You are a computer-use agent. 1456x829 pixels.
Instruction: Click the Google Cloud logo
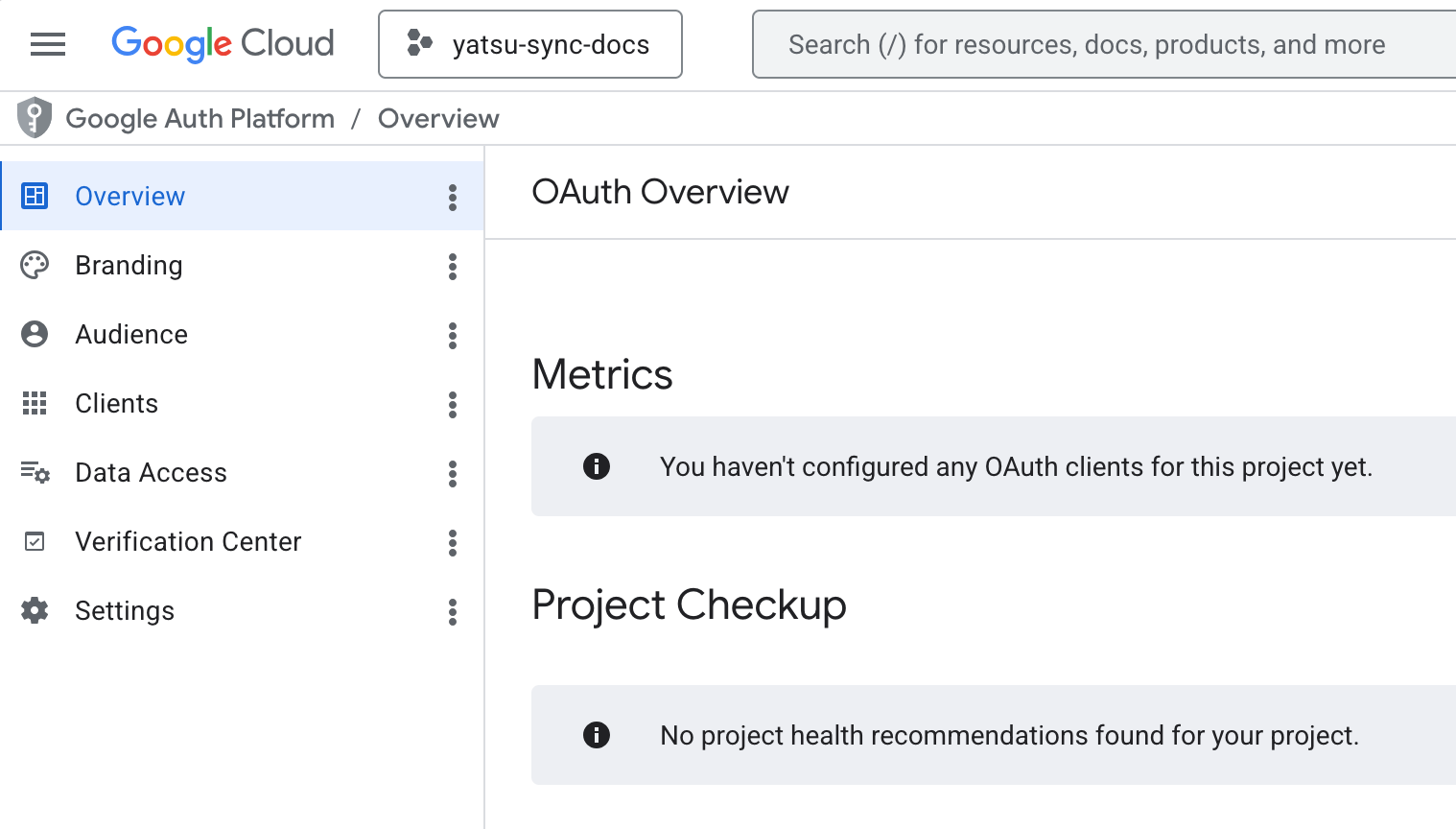tap(223, 44)
